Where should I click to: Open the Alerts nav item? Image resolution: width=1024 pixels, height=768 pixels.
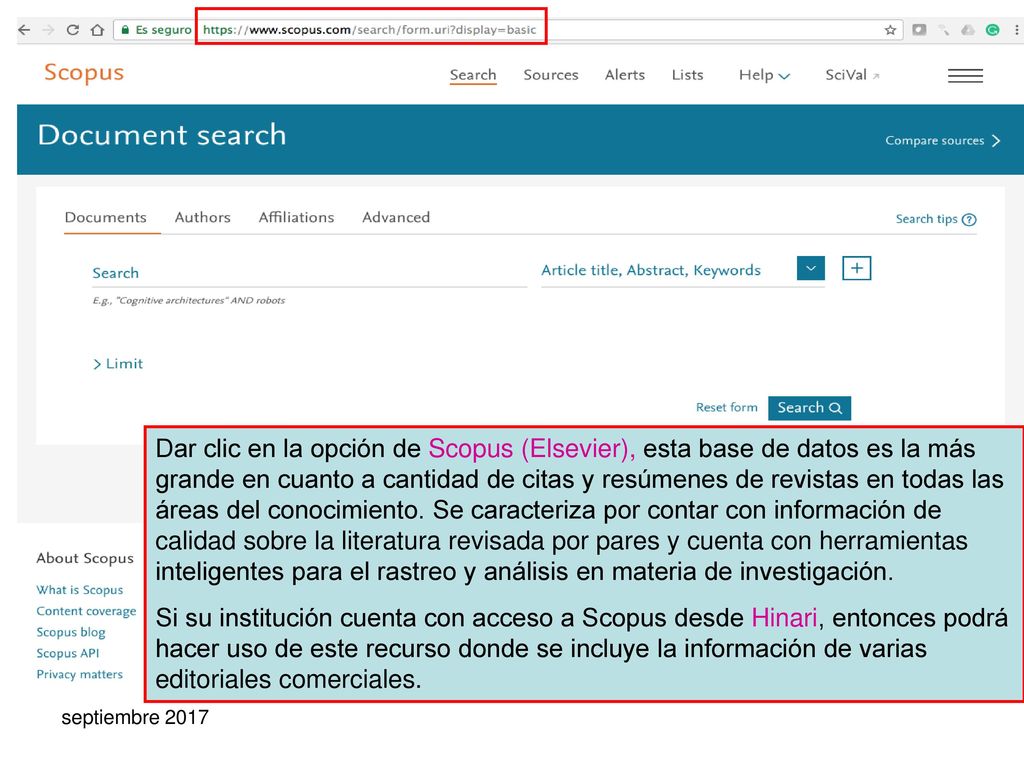point(624,75)
